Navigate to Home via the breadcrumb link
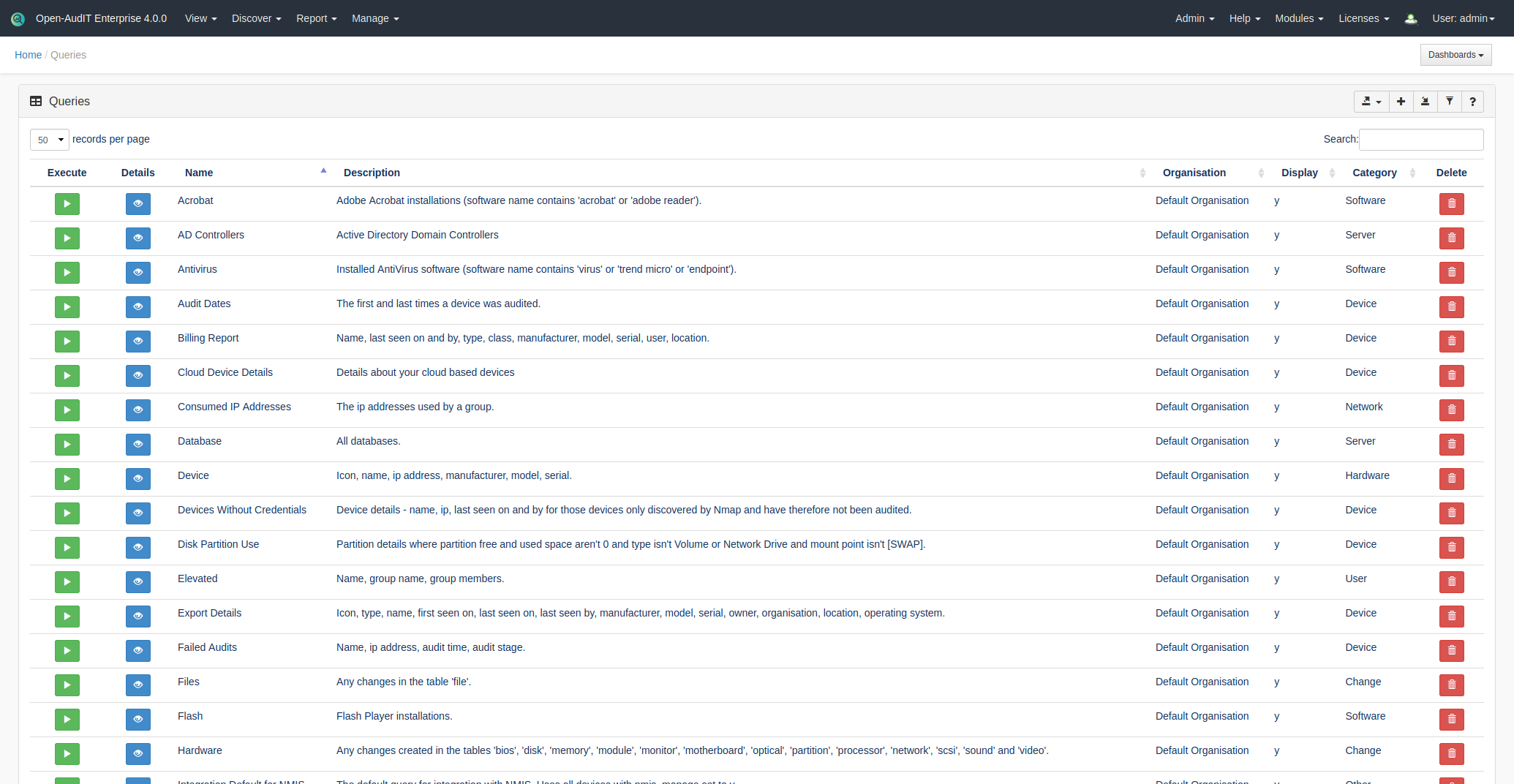 coord(28,55)
